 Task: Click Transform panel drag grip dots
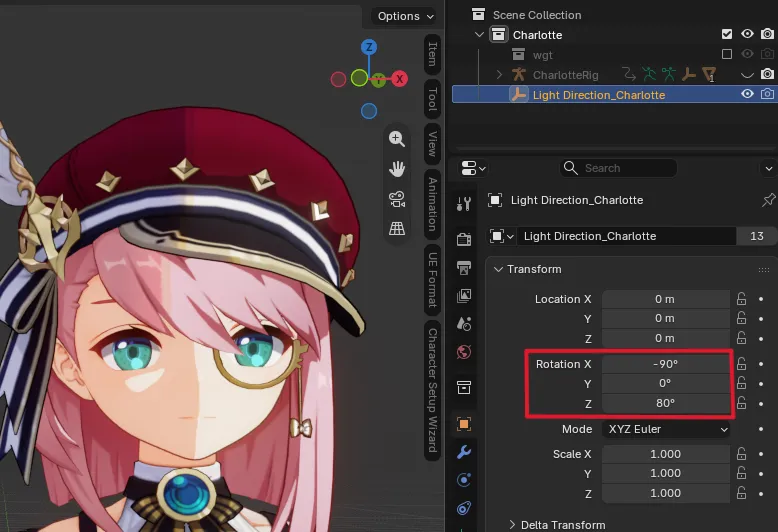(764, 269)
